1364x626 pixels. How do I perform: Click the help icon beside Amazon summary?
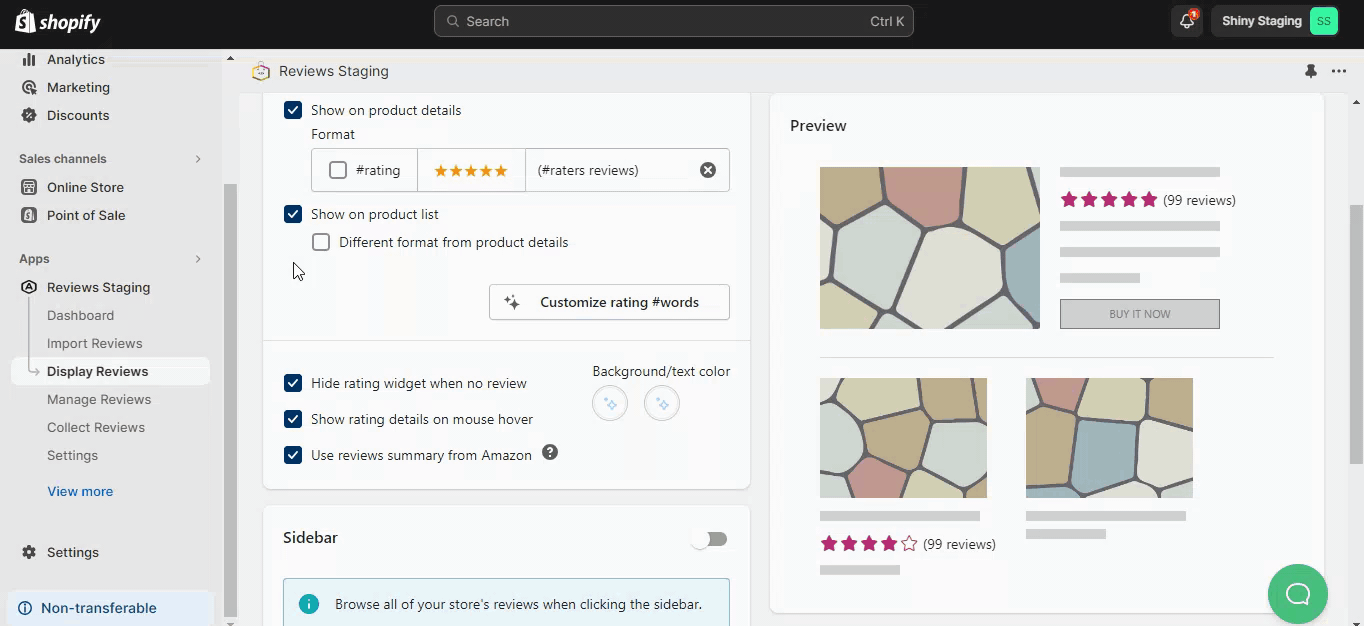pos(550,453)
